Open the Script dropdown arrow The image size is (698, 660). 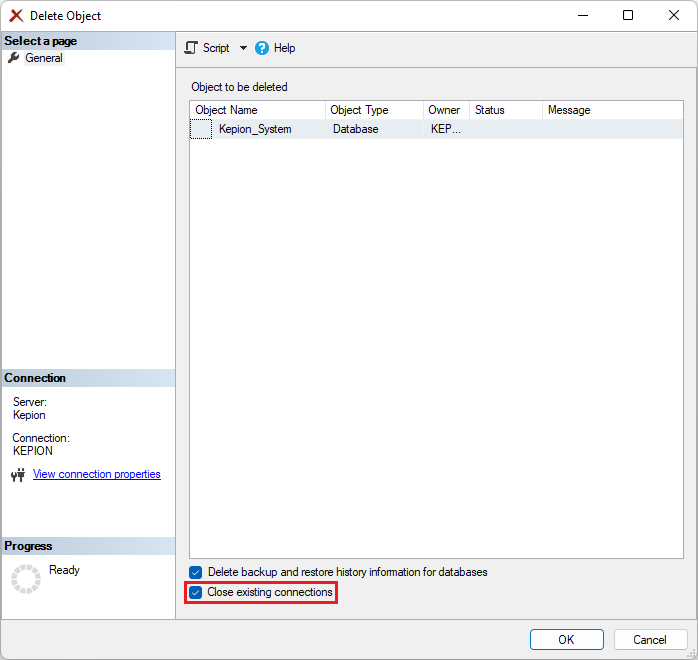[243, 48]
